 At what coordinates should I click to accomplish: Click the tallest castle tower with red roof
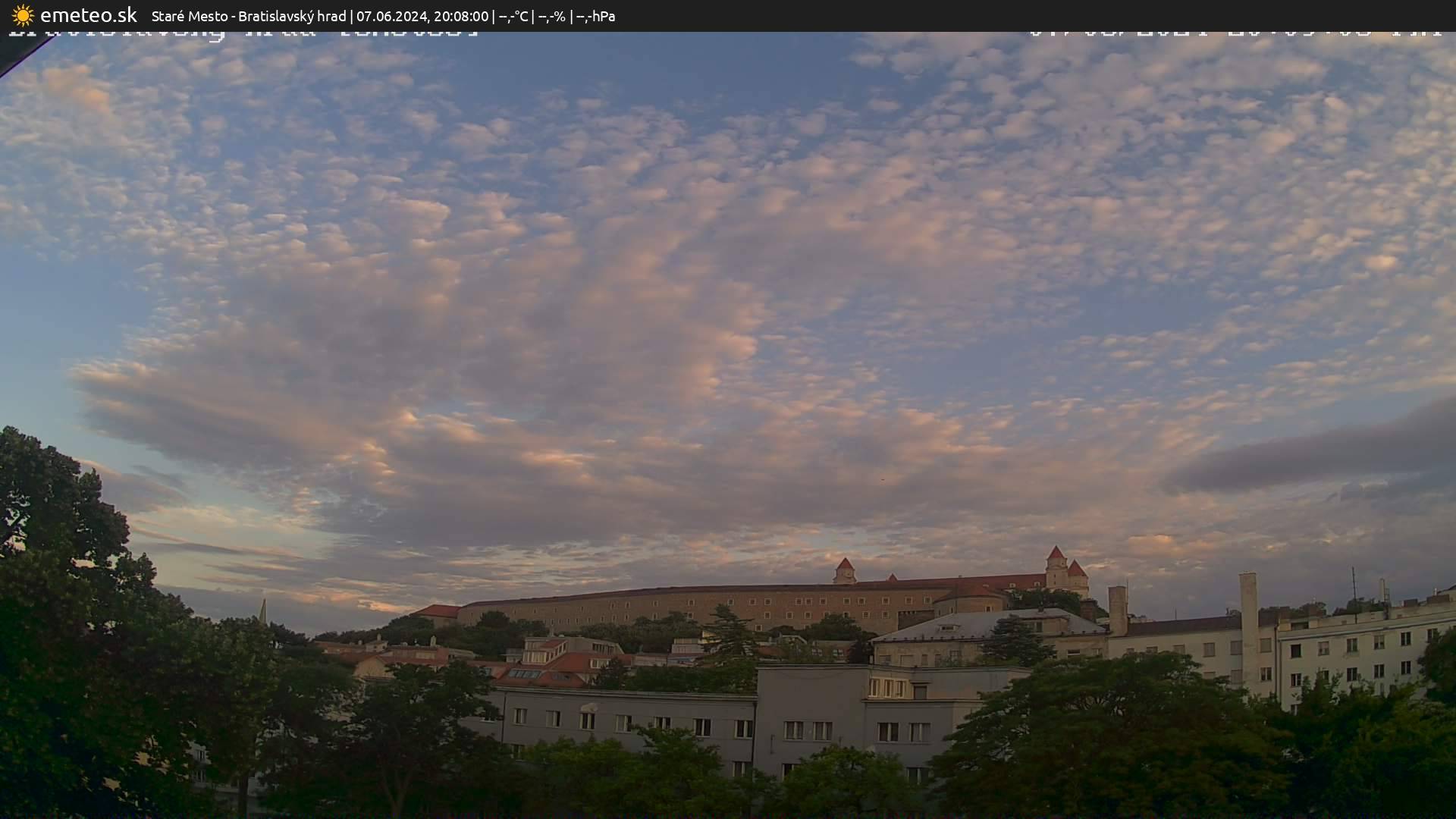point(1056,566)
